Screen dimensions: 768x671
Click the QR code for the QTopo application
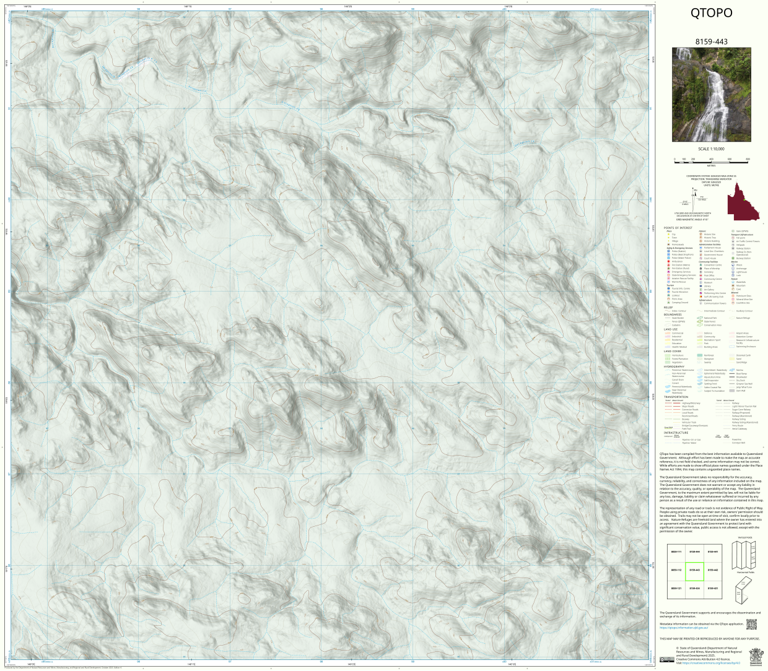click(x=751, y=624)
